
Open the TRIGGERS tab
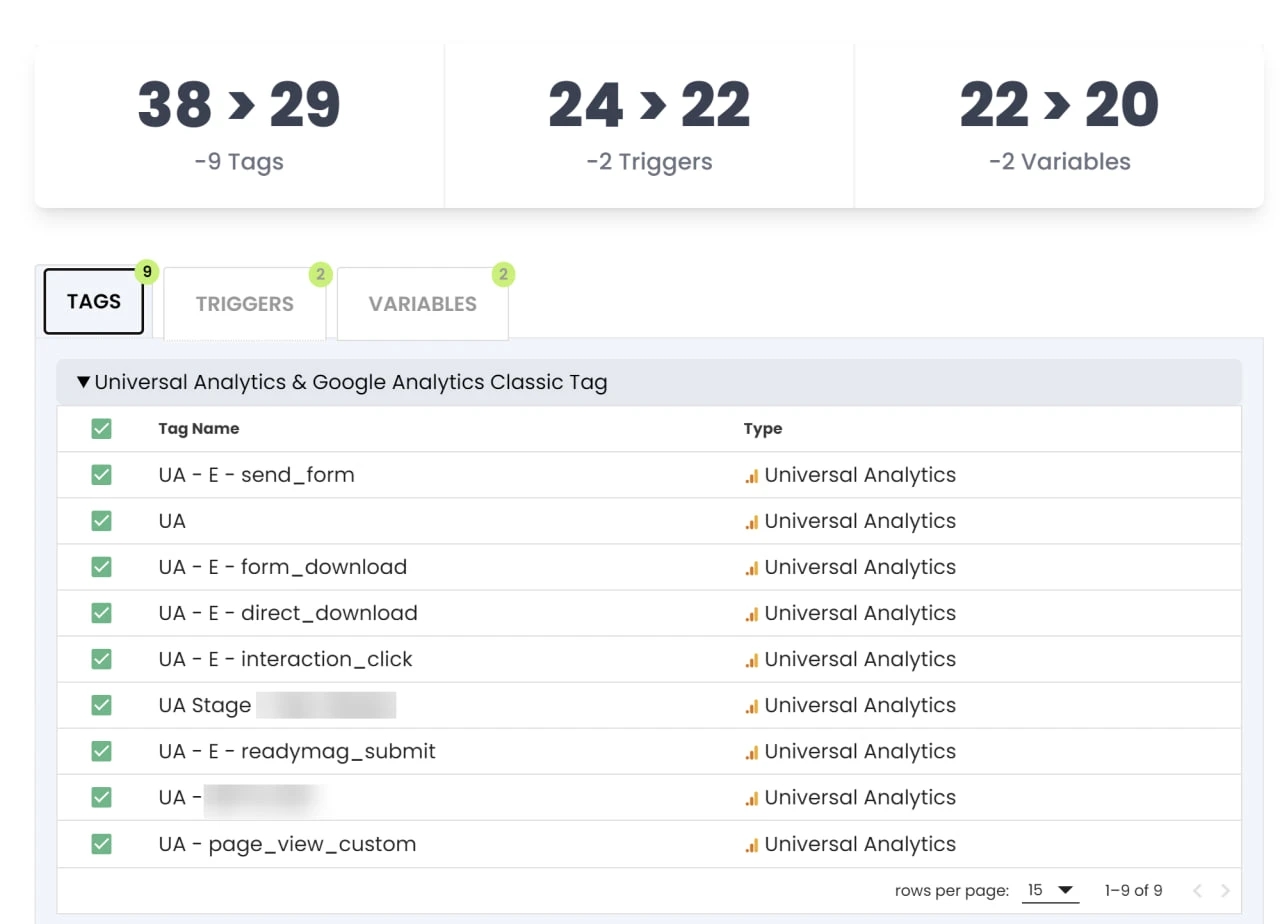point(245,304)
